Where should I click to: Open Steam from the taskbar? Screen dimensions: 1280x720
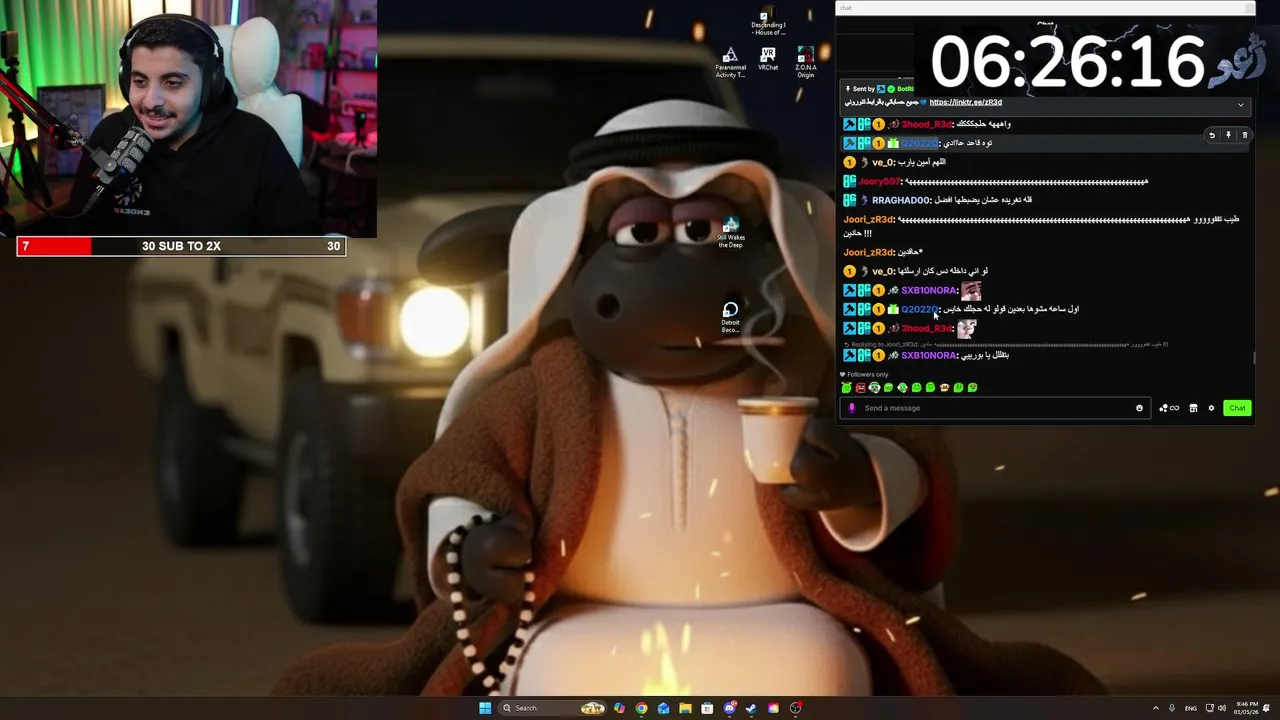pyautogui.click(x=751, y=708)
